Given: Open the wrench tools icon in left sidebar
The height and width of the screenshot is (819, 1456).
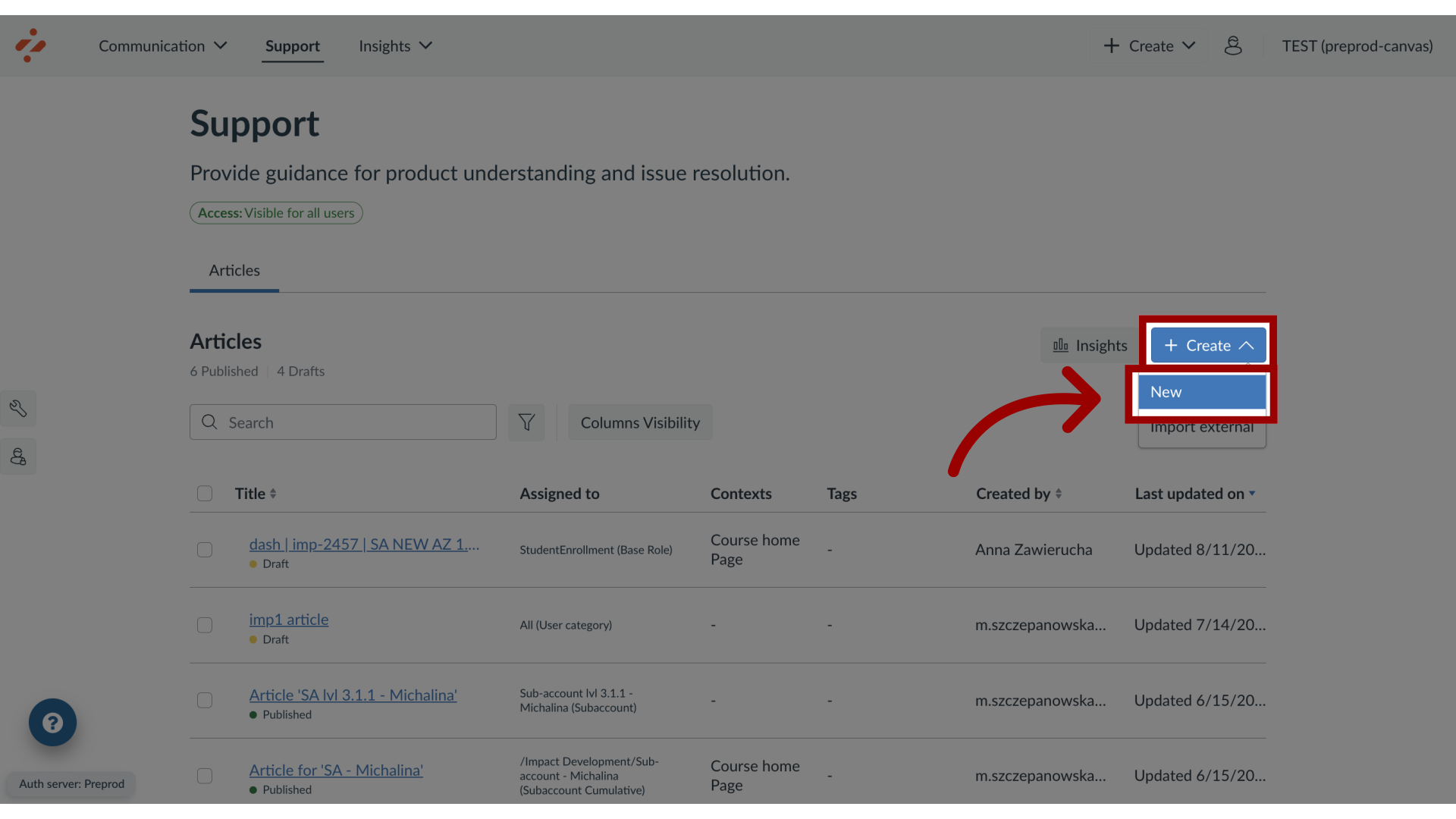Looking at the screenshot, I should tap(18, 409).
